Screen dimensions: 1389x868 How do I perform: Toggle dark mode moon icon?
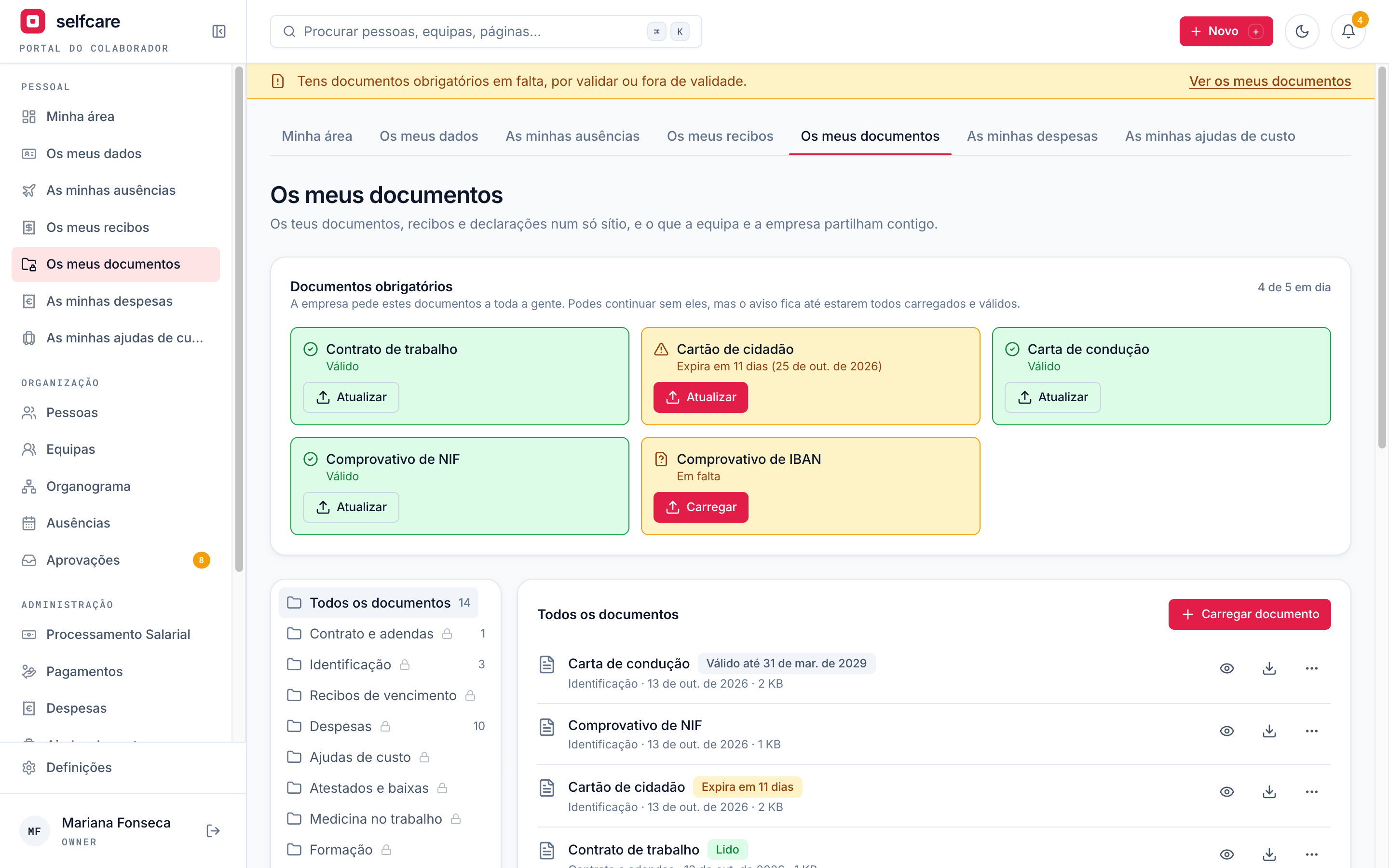(x=1302, y=31)
